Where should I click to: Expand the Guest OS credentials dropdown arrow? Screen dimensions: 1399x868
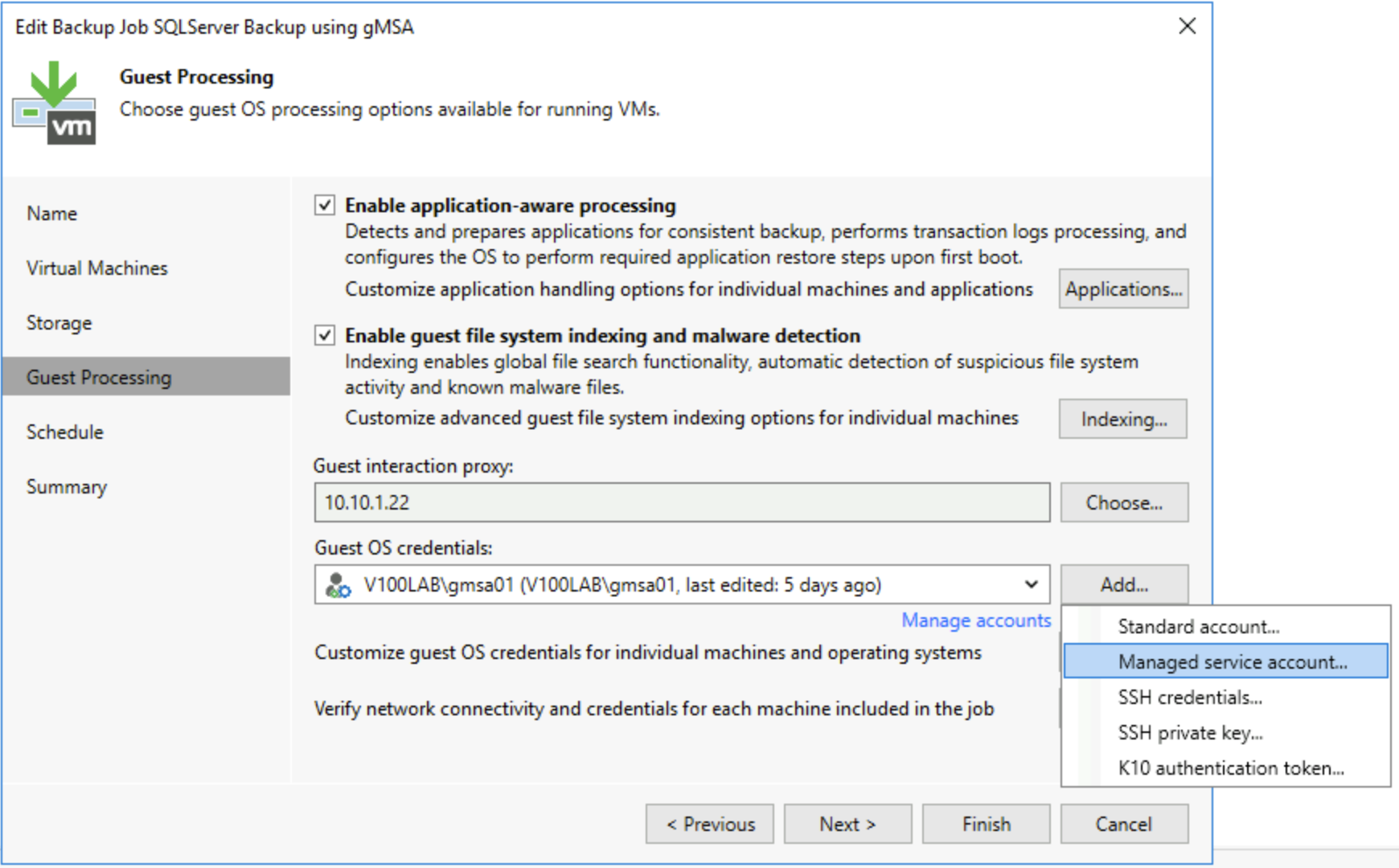click(x=1031, y=585)
